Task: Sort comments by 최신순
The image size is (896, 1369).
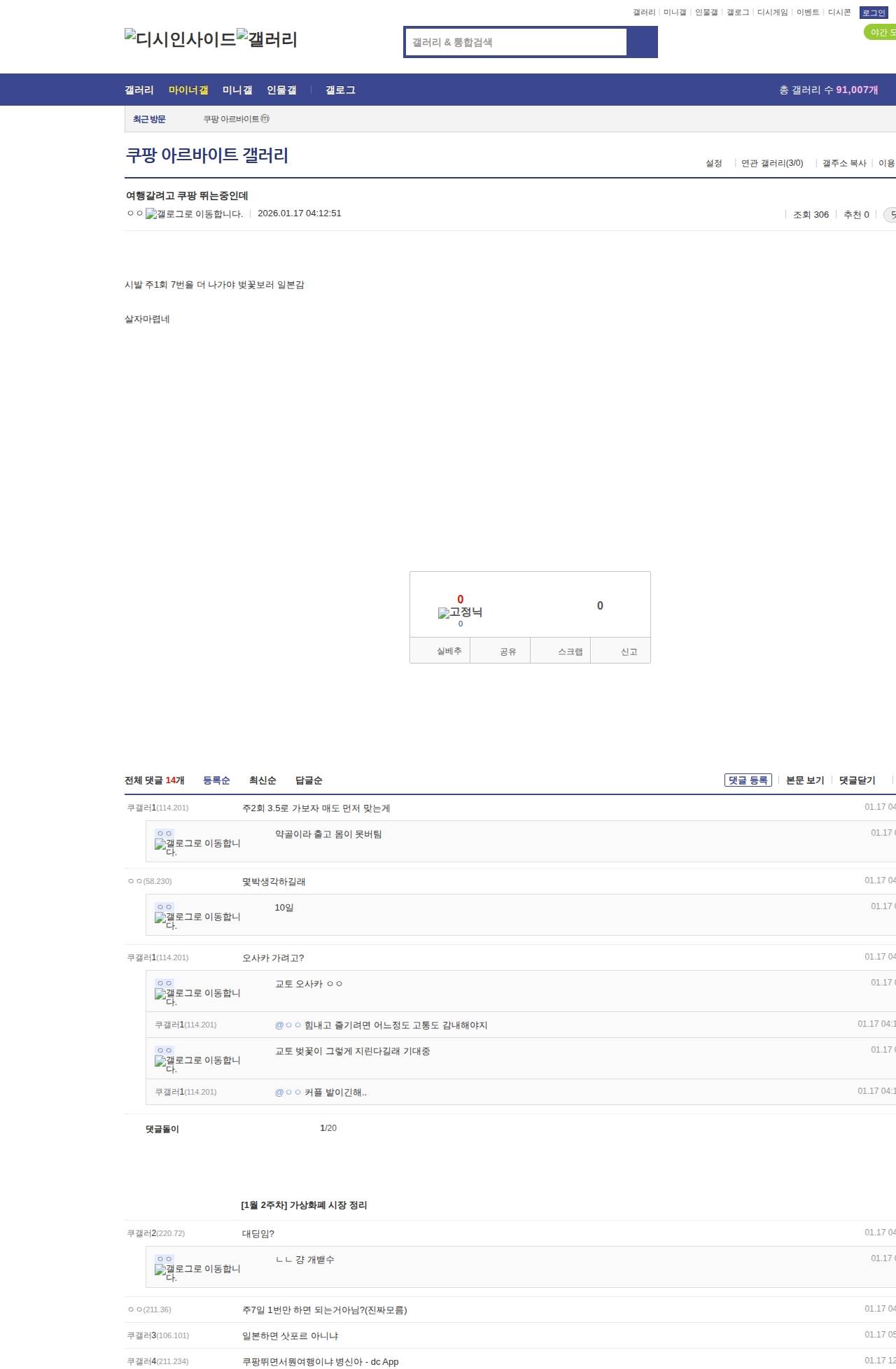Action: click(x=262, y=780)
